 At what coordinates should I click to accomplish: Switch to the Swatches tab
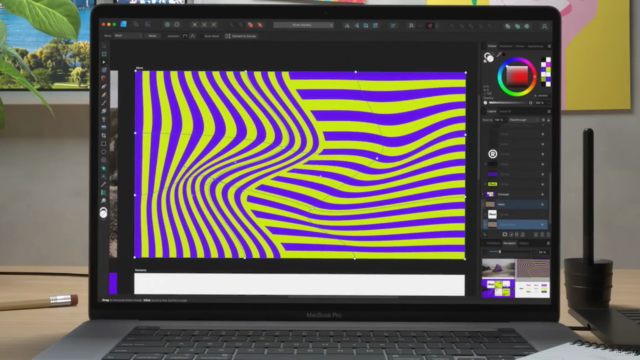point(506,46)
